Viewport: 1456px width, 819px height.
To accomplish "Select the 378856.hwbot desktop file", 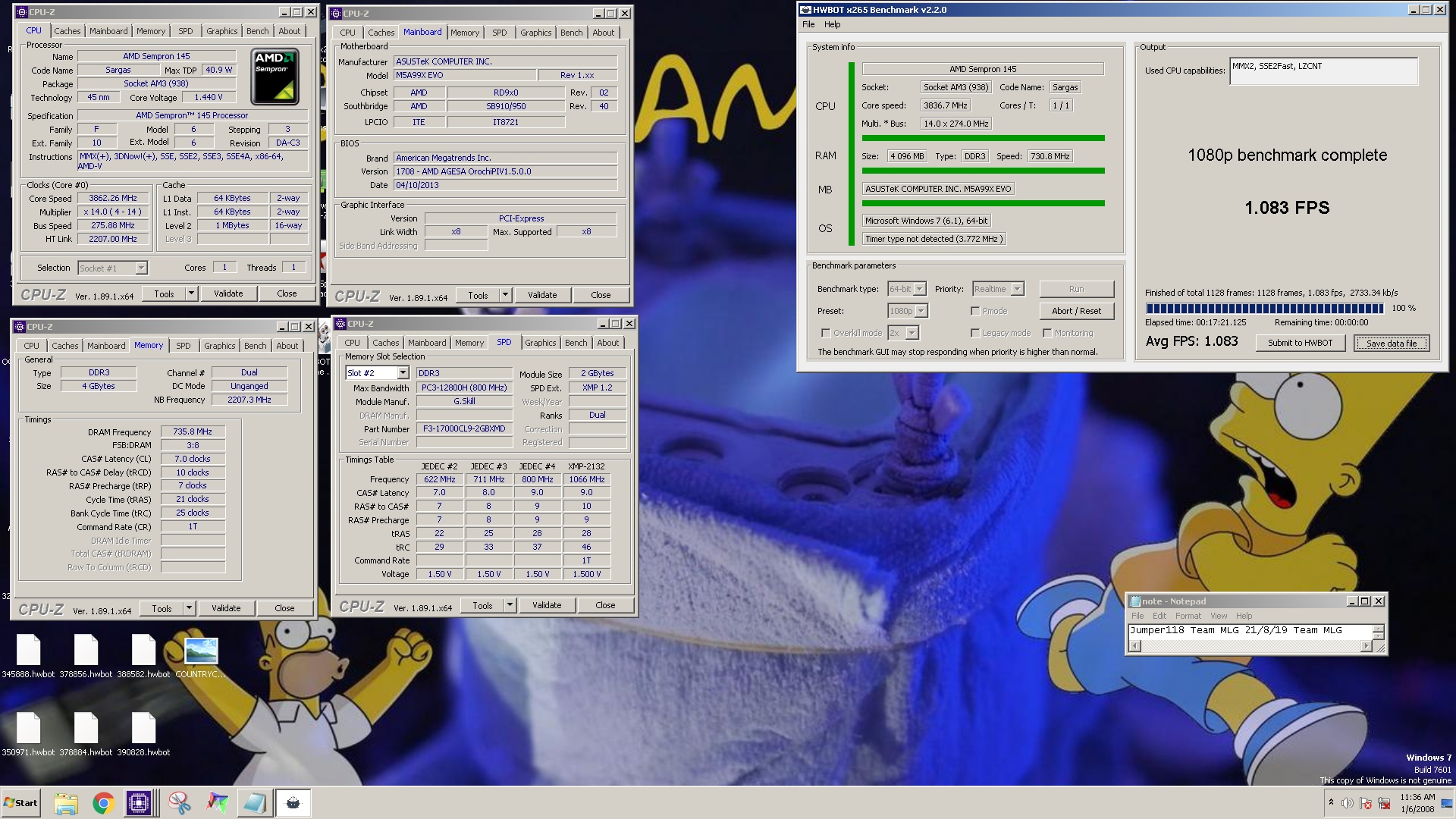I will 86,656.
